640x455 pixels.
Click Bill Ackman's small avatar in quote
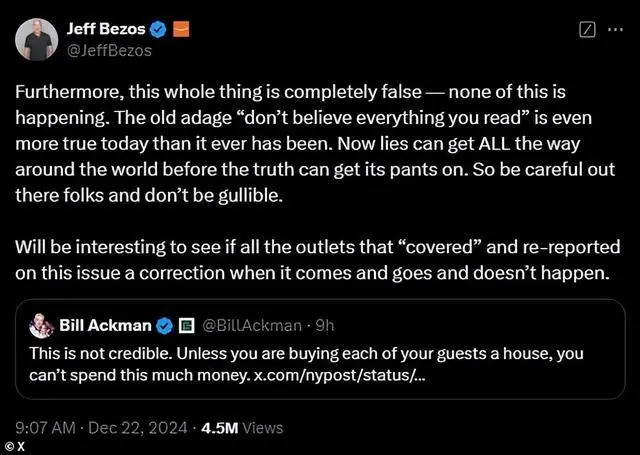point(42,325)
